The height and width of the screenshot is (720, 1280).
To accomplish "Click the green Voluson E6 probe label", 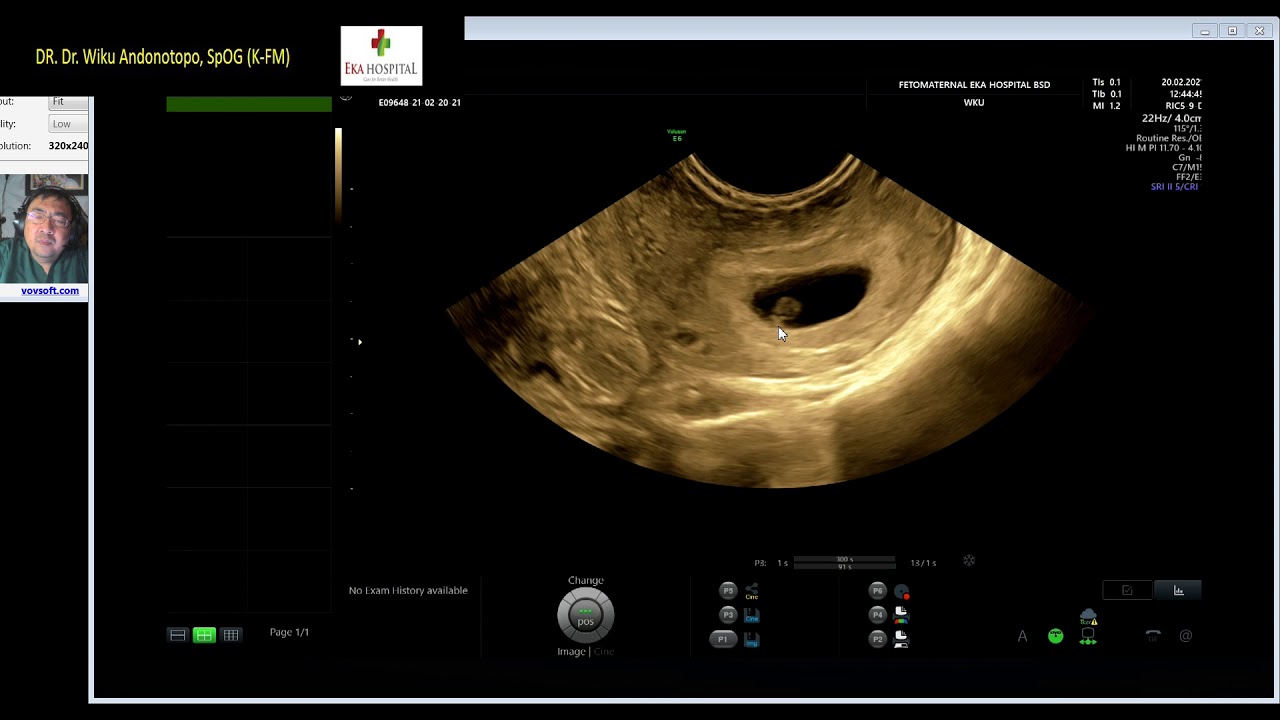I will (677, 135).
